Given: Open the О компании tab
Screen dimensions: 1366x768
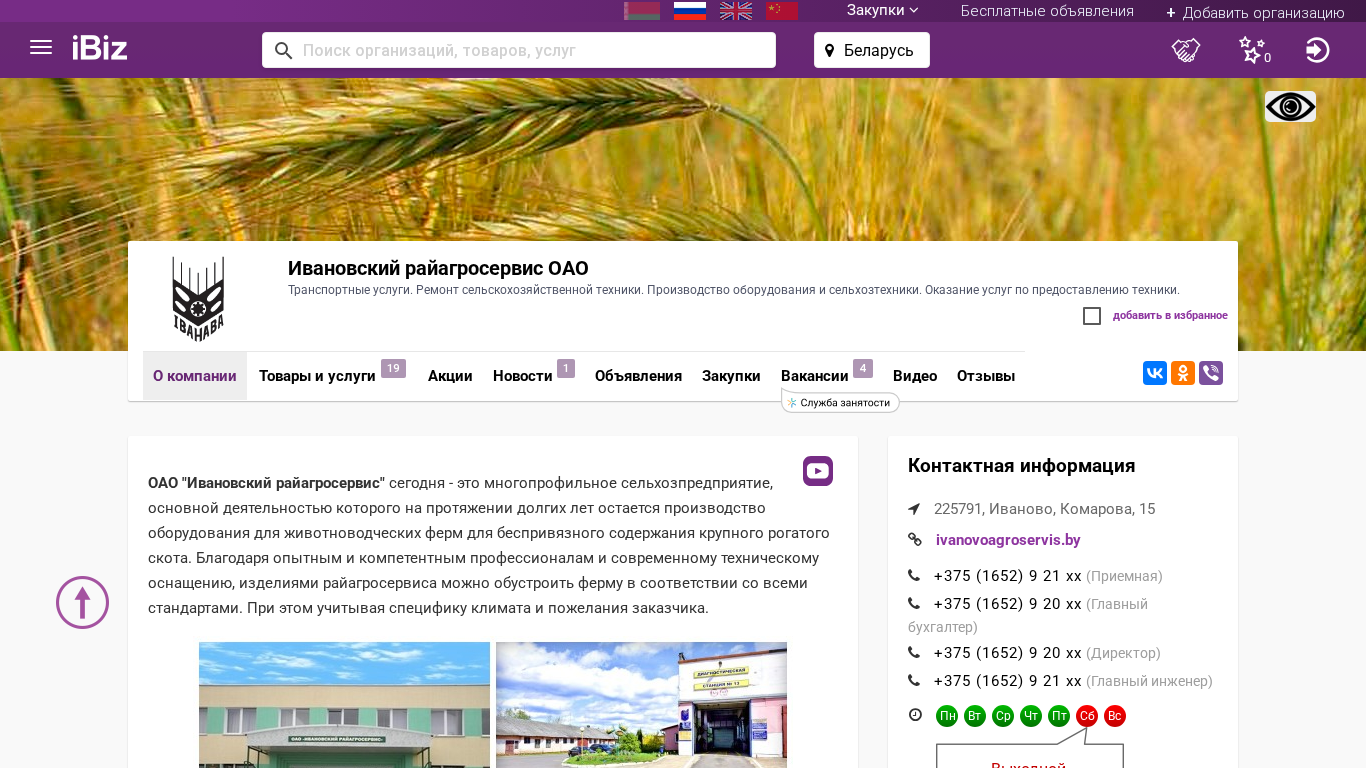Looking at the screenshot, I should pyautogui.click(x=195, y=376).
